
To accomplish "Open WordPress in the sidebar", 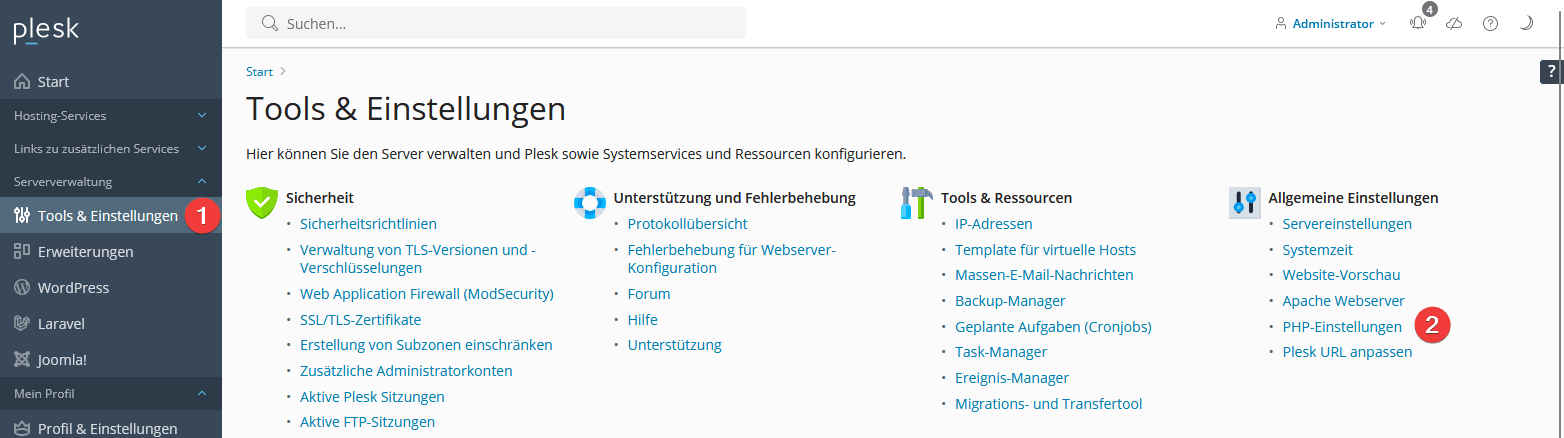I will 111,287.
